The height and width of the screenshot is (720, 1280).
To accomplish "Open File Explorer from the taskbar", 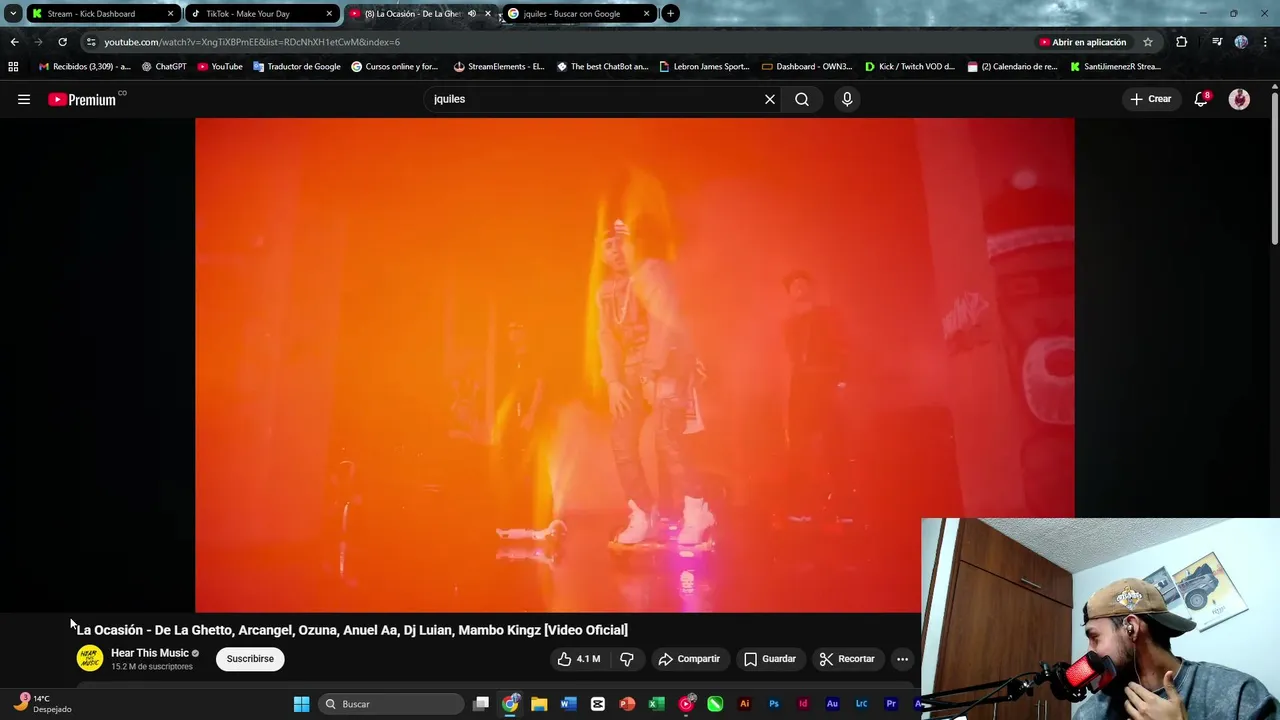I will coord(539,704).
